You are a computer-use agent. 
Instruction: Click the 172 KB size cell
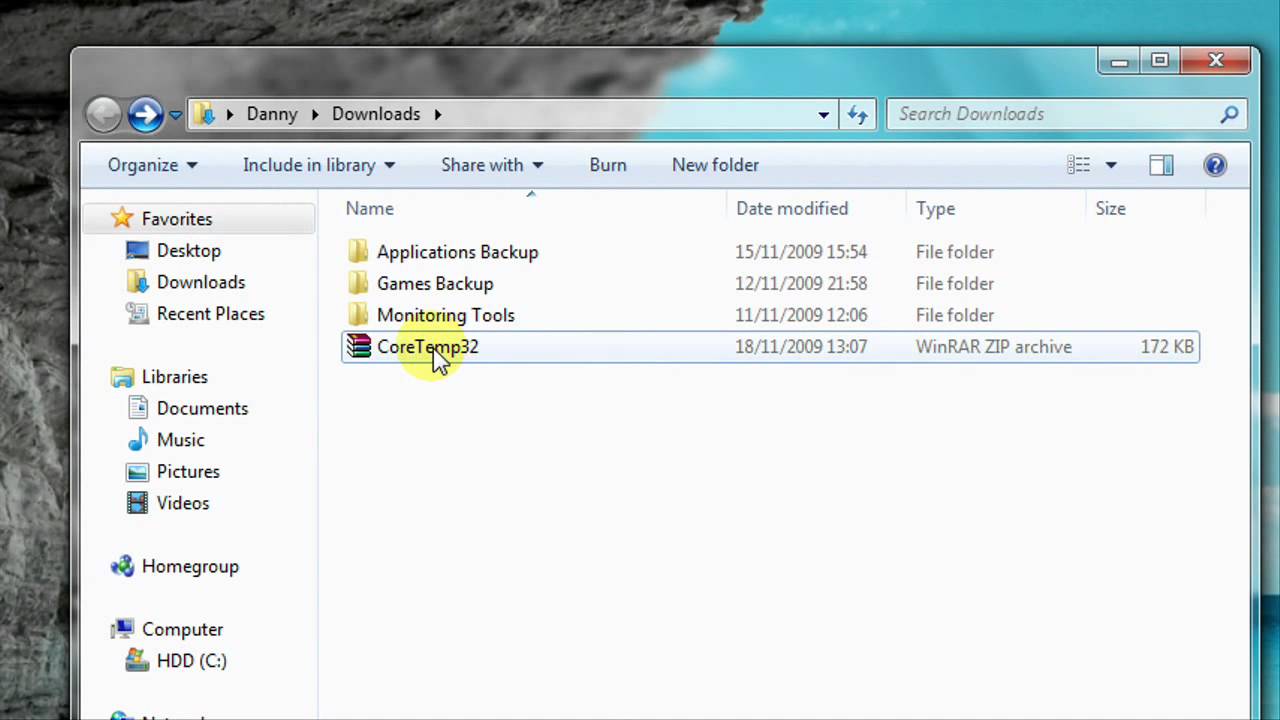pos(1167,347)
